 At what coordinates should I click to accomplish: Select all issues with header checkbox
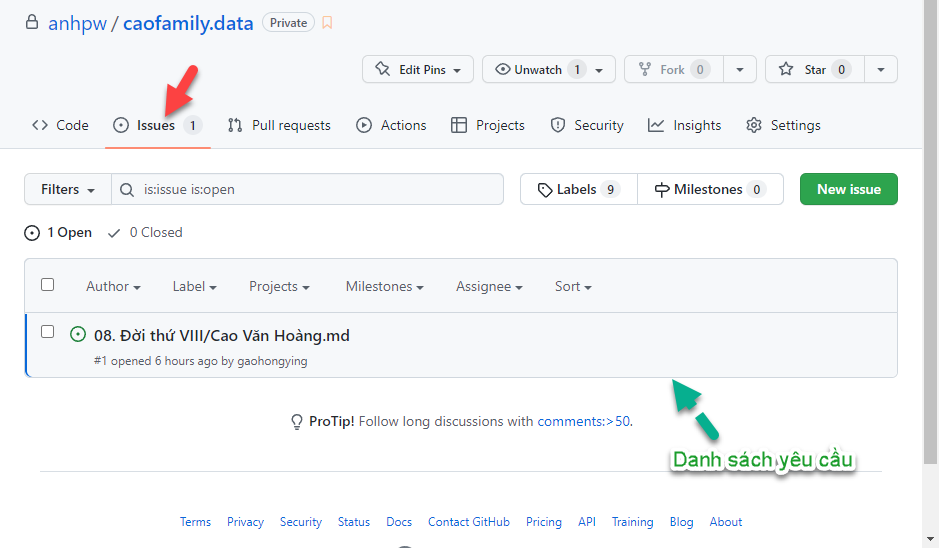pyautogui.click(x=47, y=285)
